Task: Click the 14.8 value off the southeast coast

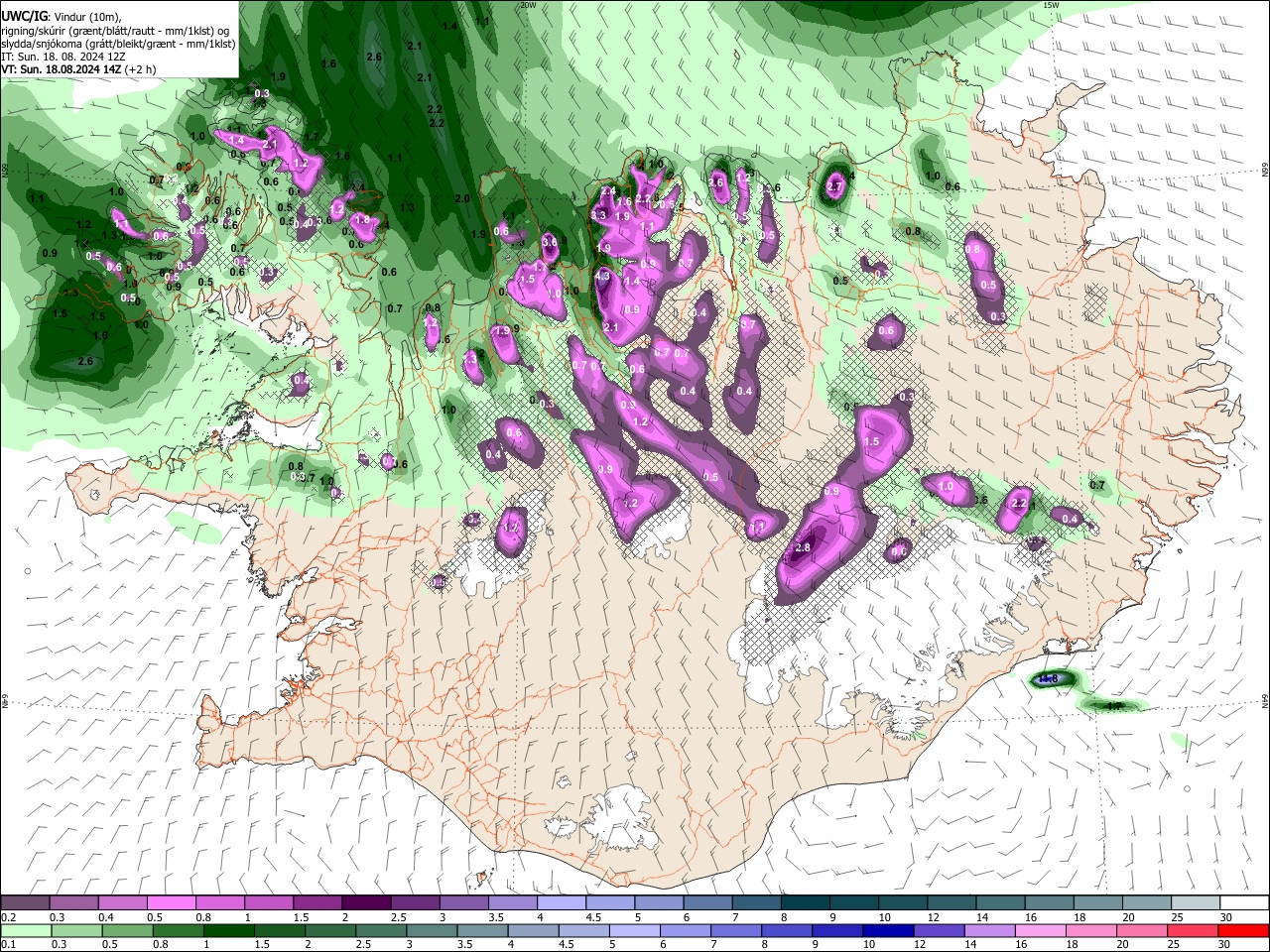Action: [x=1048, y=679]
